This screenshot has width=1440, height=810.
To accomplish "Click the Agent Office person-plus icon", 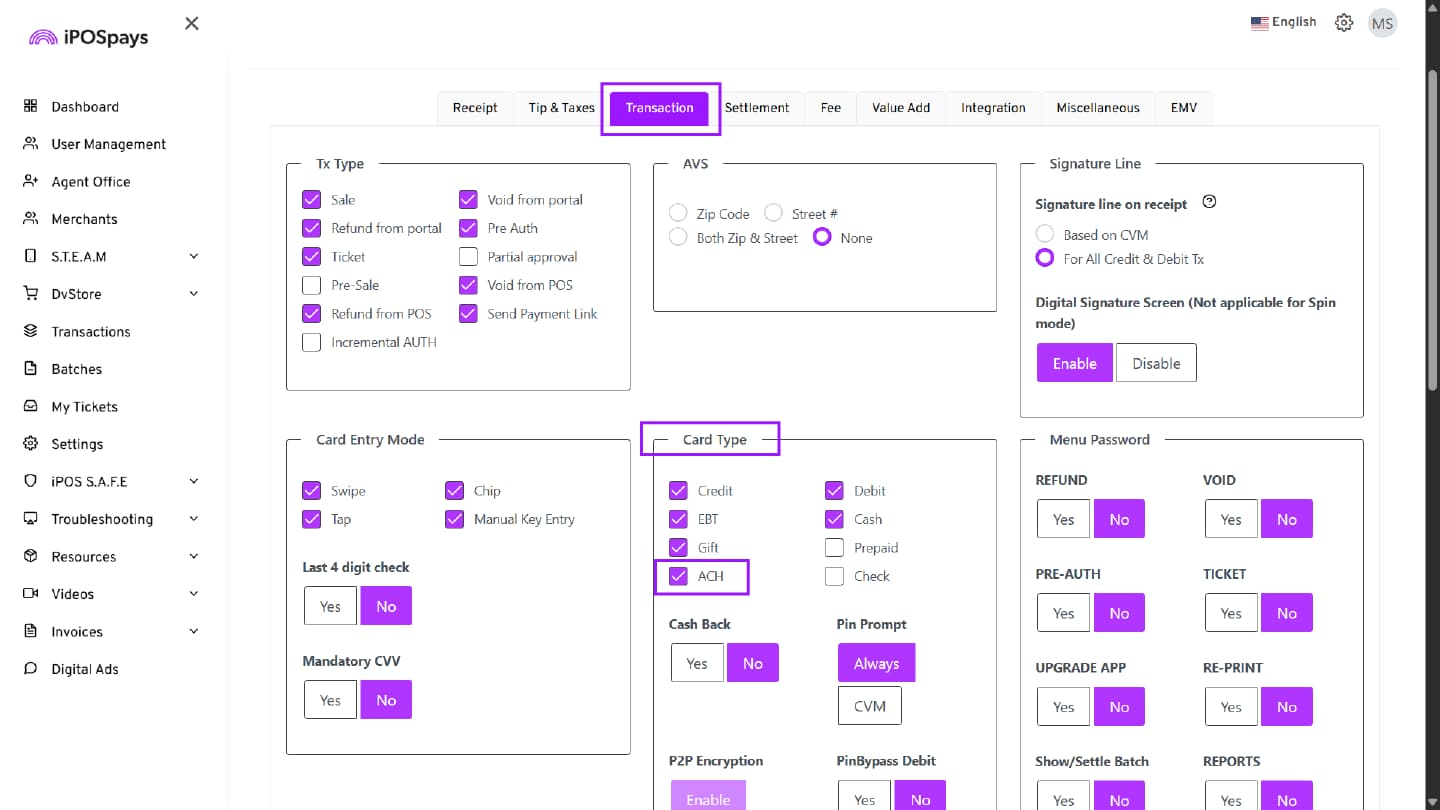I will click(30, 181).
